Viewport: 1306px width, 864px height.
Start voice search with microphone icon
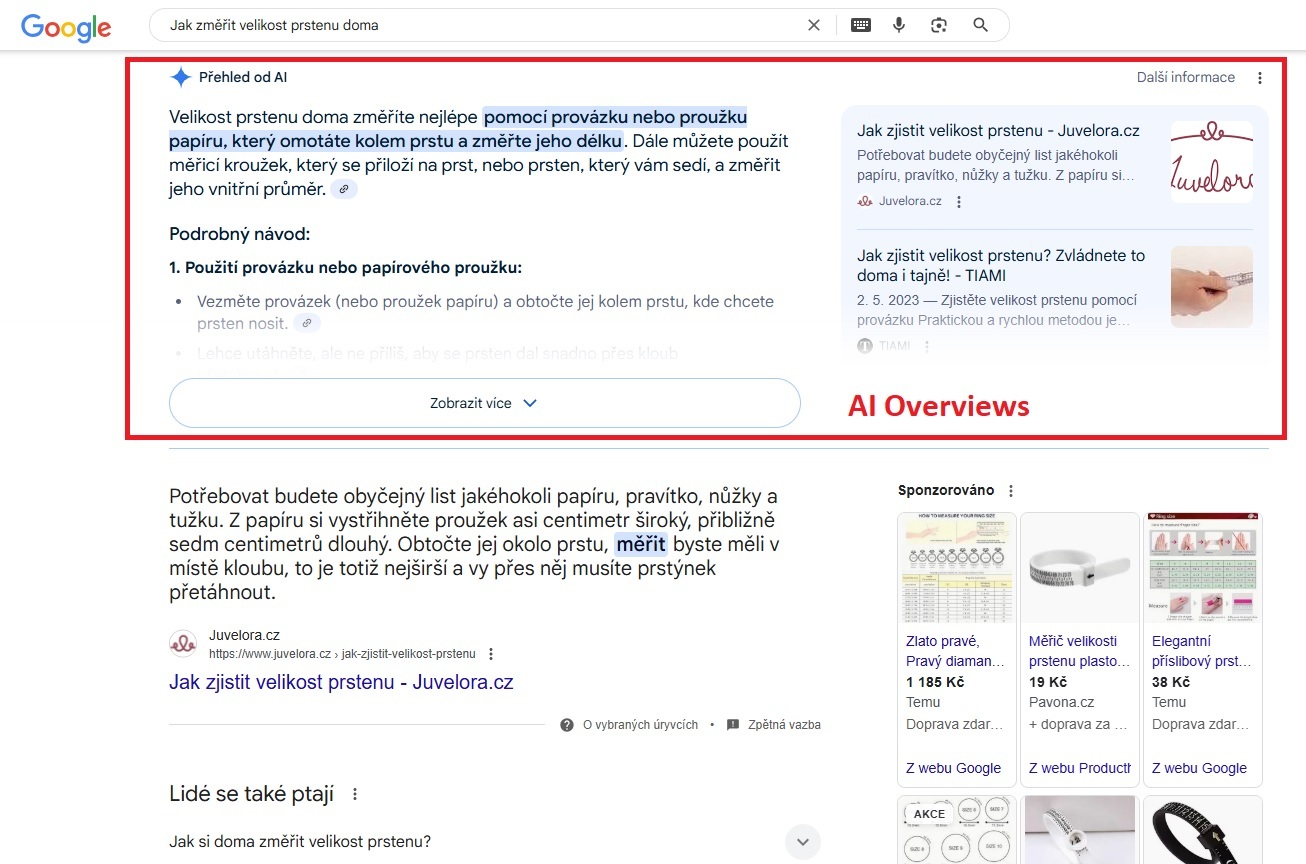[899, 25]
